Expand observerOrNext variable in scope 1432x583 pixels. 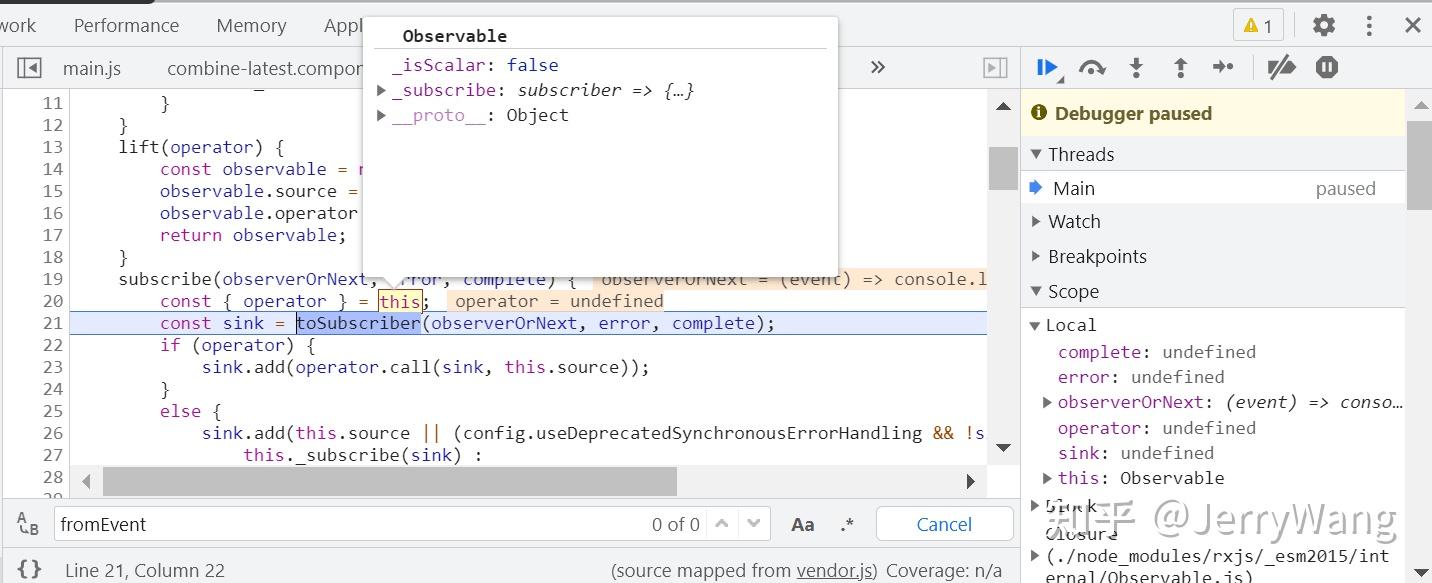tap(1047, 403)
